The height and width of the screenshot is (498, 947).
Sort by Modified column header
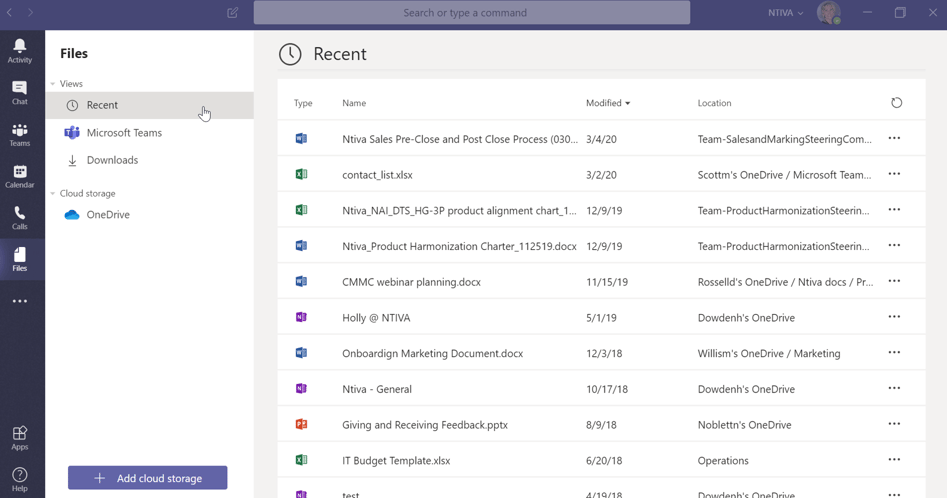click(x=608, y=103)
